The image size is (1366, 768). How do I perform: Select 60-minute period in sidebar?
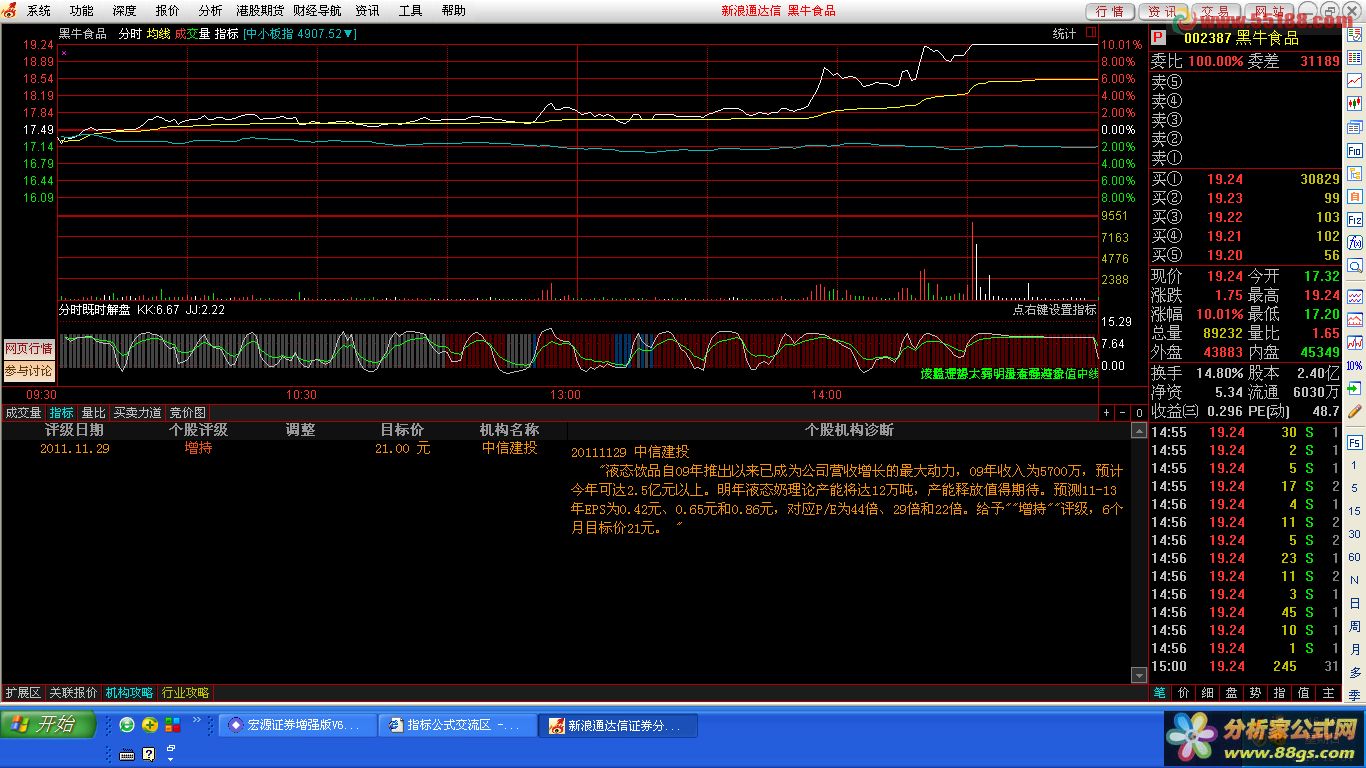click(x=1354, y=557)
